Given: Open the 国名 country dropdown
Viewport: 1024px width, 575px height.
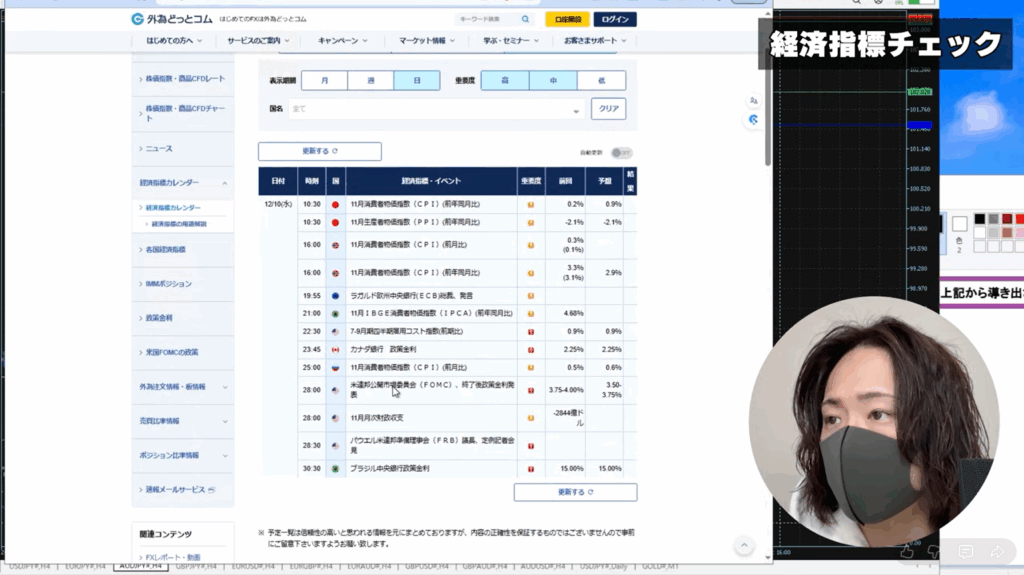Looking at the screenshot, I should pos(436,109).
